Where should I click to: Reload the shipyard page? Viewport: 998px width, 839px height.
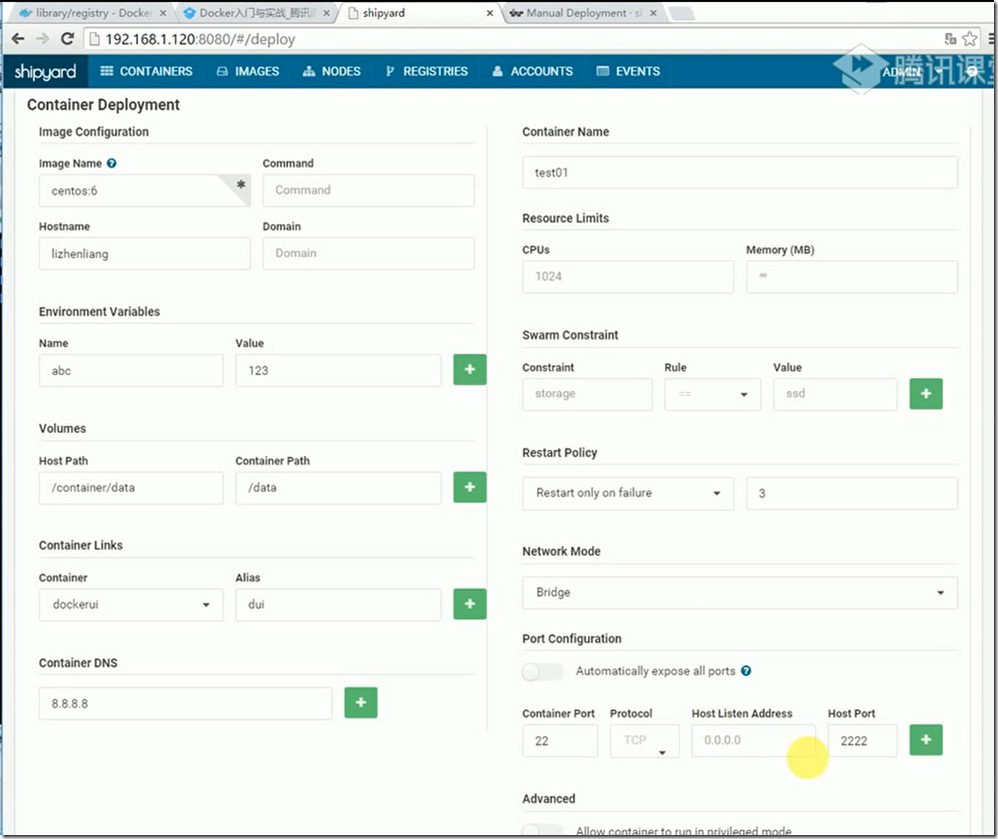[67, 39]
